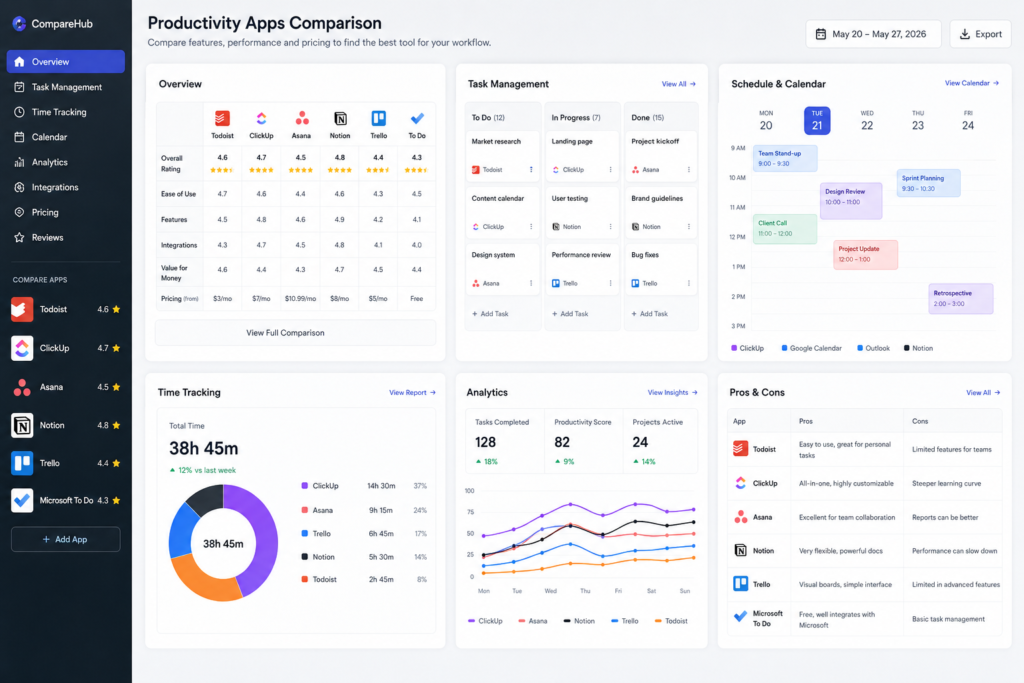Click Notion logo in Overview table header
Screen dimensions: 1024x683
[340, 118]
